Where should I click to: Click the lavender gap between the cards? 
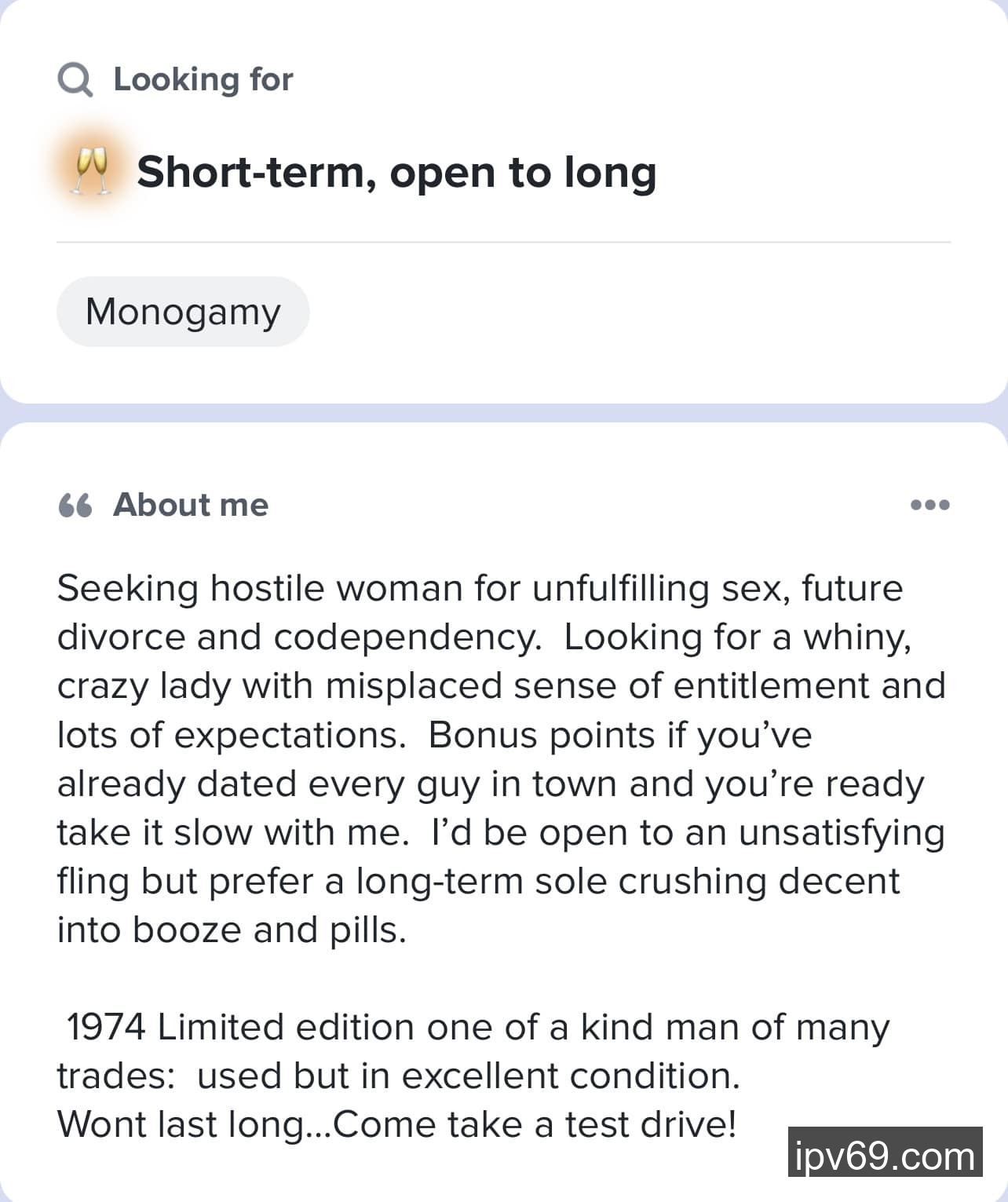point(503,413)
